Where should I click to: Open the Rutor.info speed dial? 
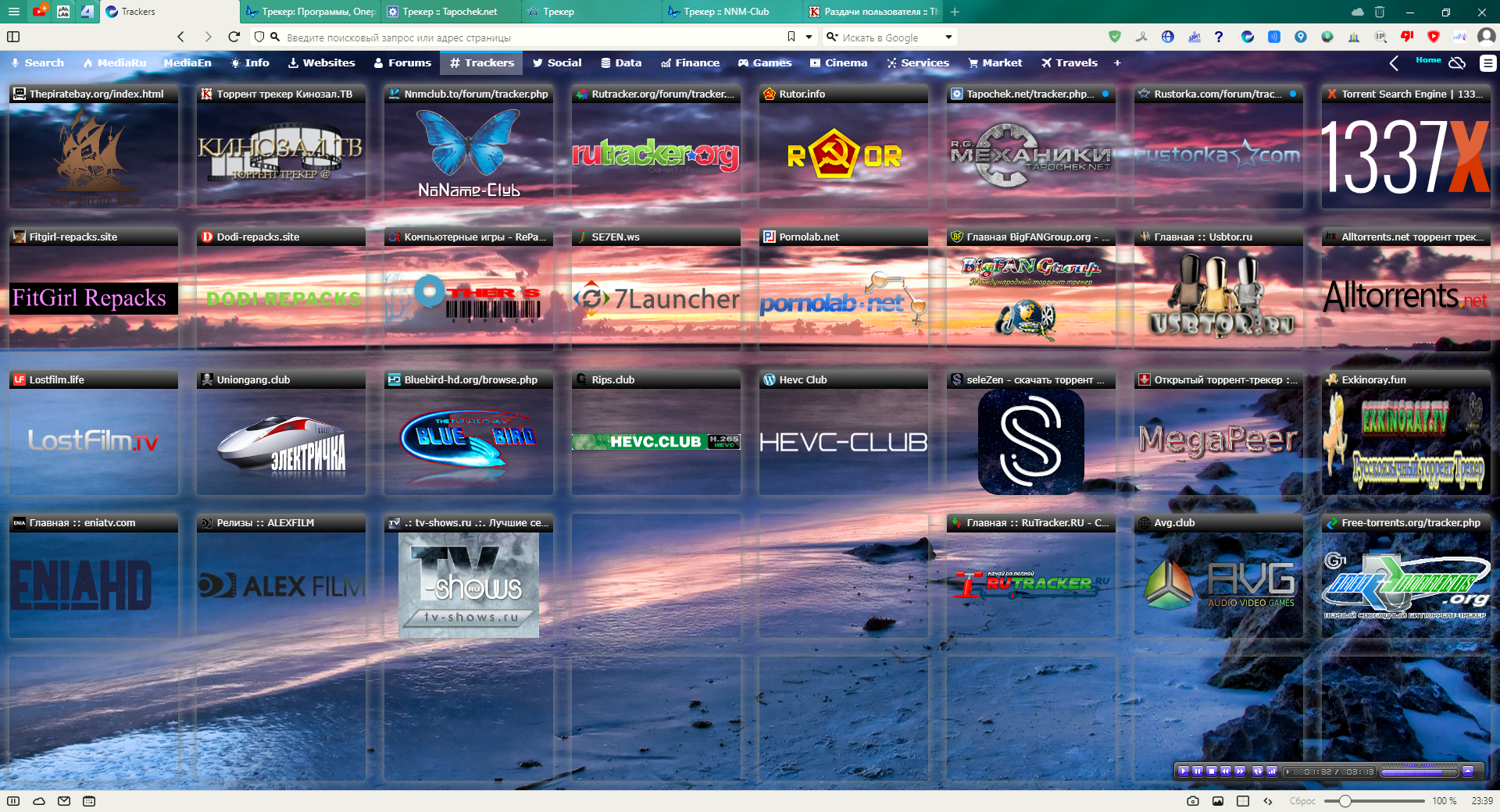pyautogui.click(x=844, y=148)
